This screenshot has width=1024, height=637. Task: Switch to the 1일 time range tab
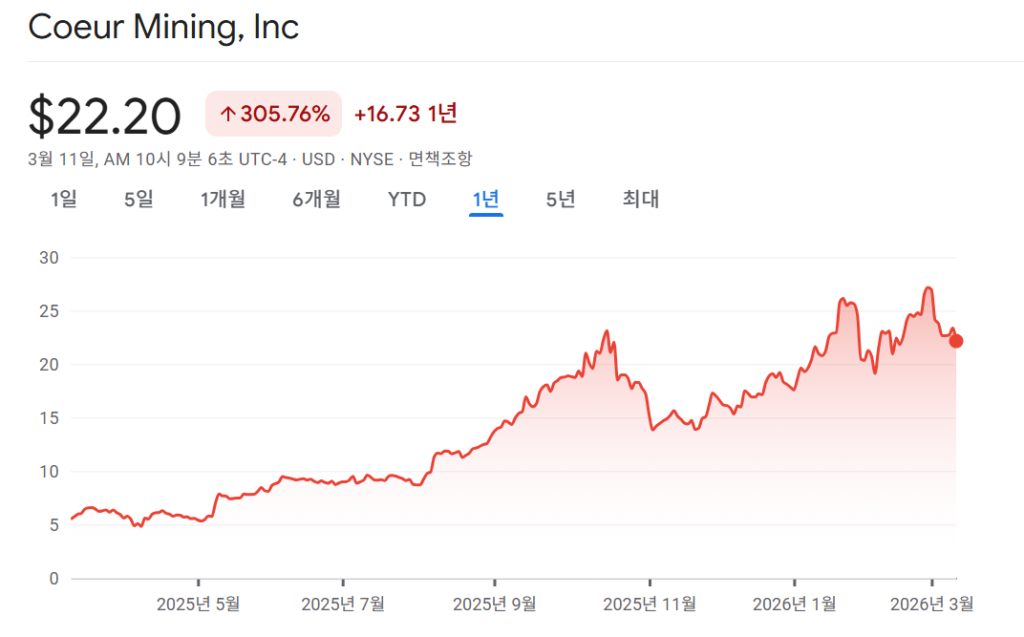click(x=62, y=199)
